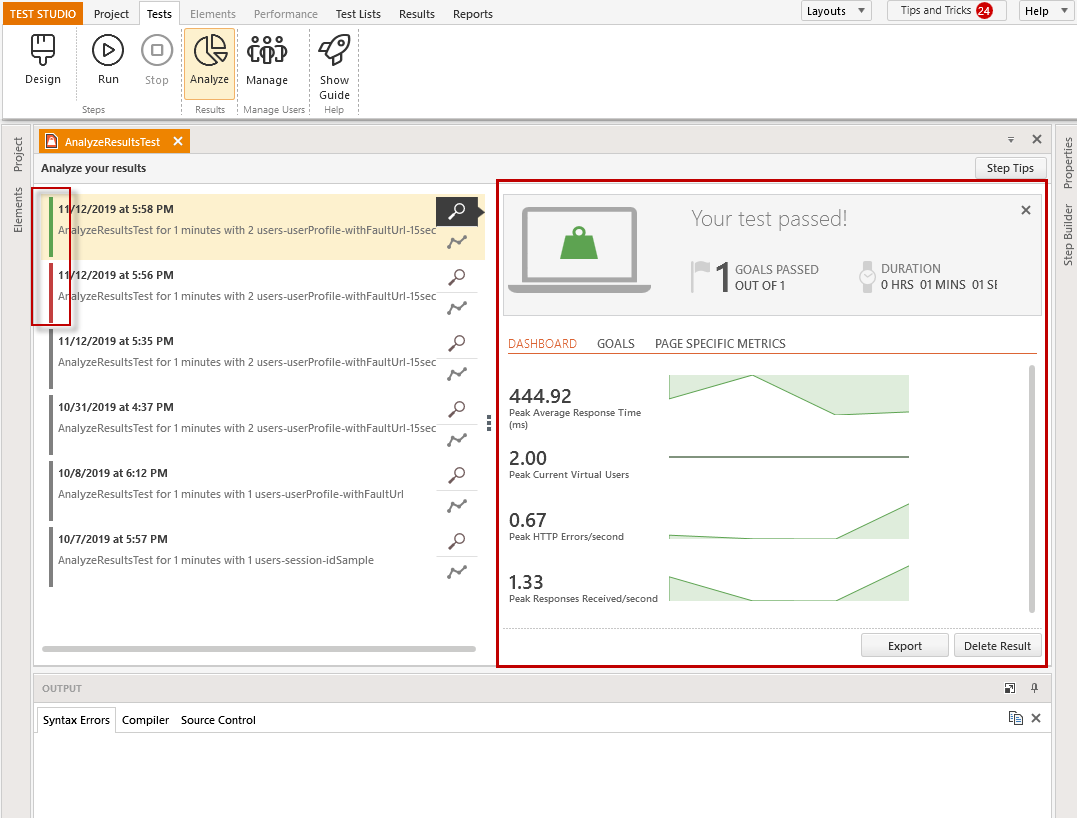The image size is (1077, 818).
Task: Switch to the Tests ribbon tab
Action: [x=159, y=14]
